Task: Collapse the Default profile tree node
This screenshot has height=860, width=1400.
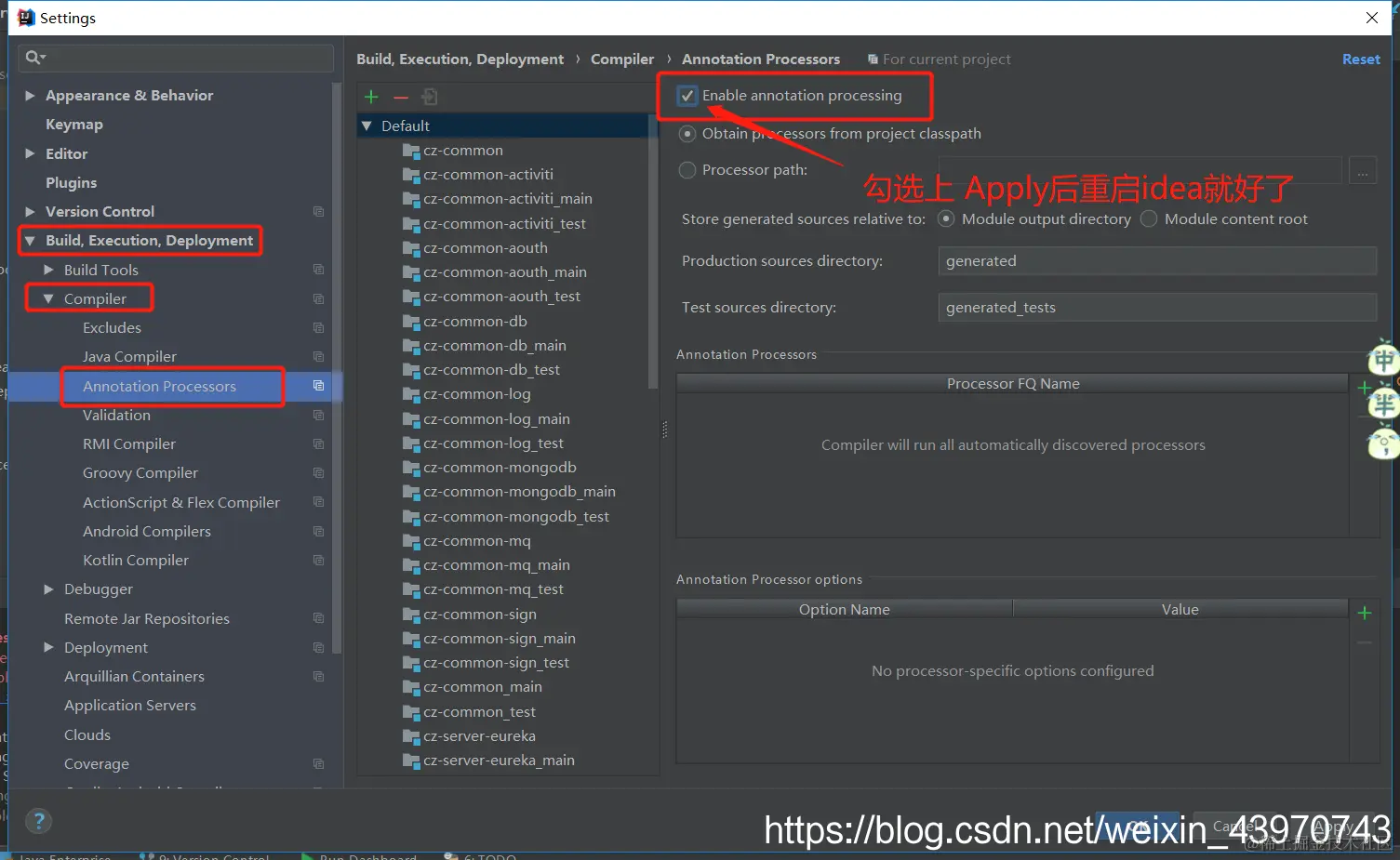Action: [x=366, y=125]
